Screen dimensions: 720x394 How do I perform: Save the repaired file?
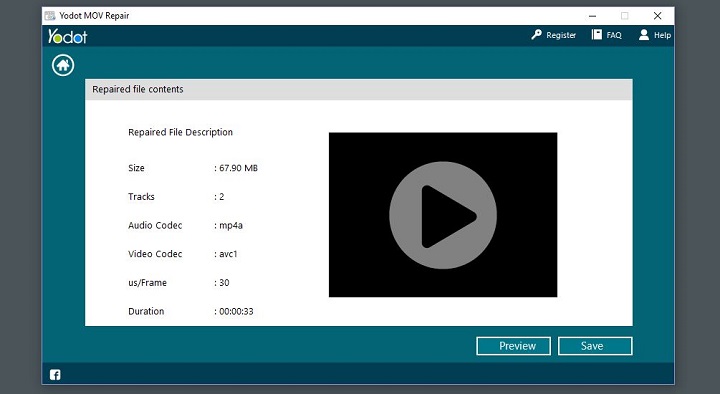point(595,346)
